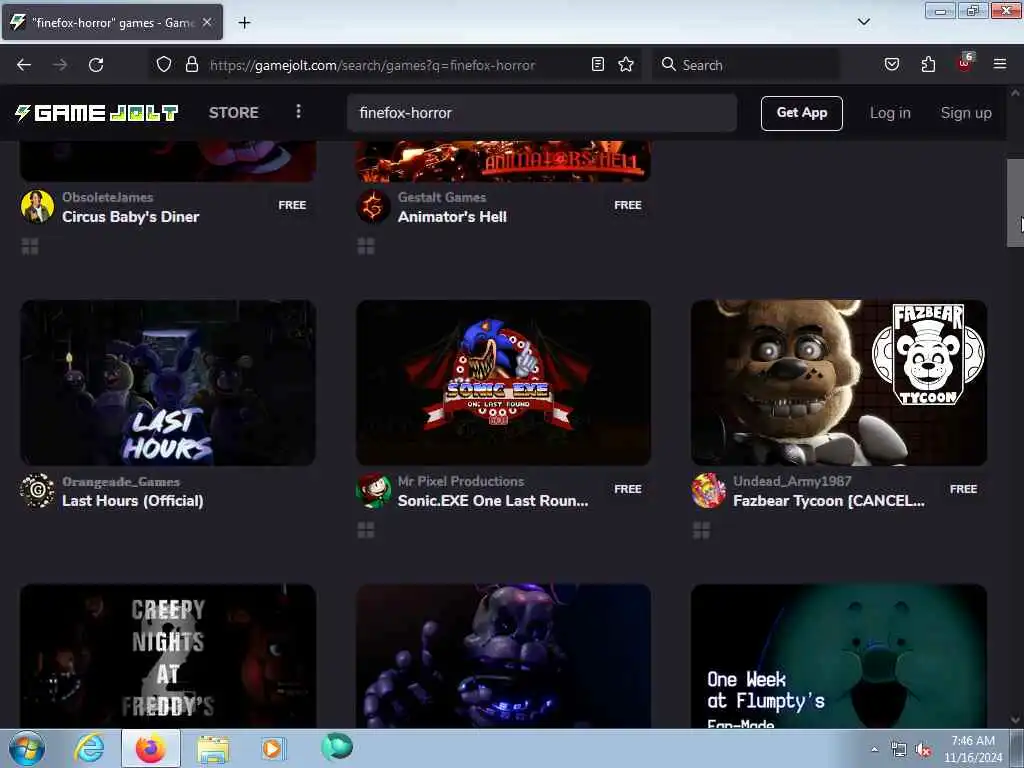Click the muted volume tray icon
This screenshot has height=768, width=1024.
point(923,750)
